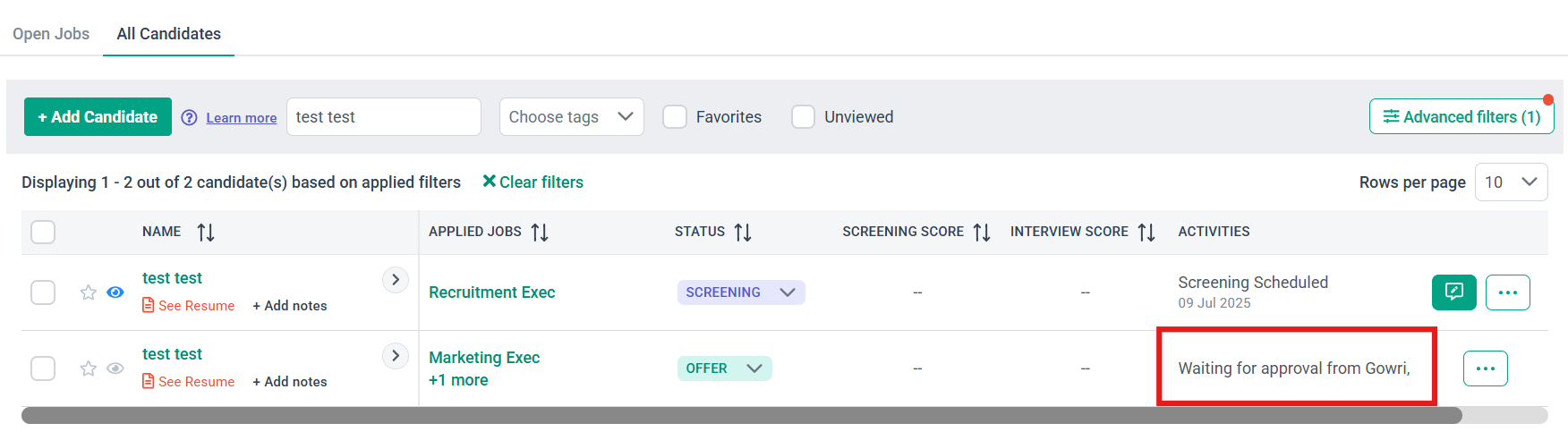Sort candidates by Name column
Image resolution: width=1568 pixels, height=432 pixels.
(x=206, y=233)
